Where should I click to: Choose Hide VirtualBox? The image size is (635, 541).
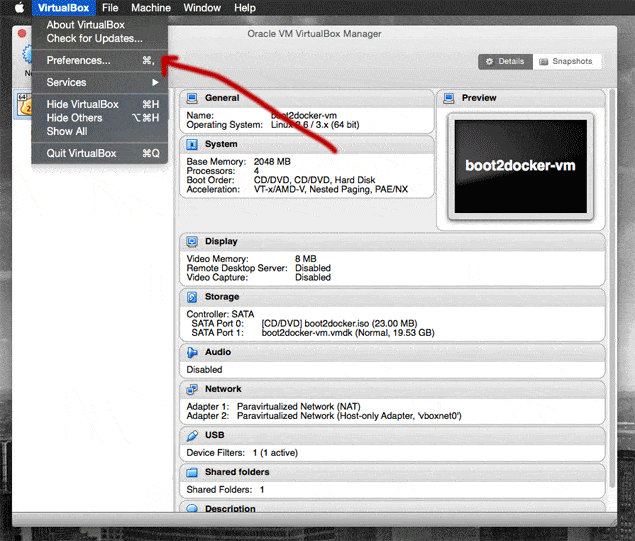(x=100, y=104)
